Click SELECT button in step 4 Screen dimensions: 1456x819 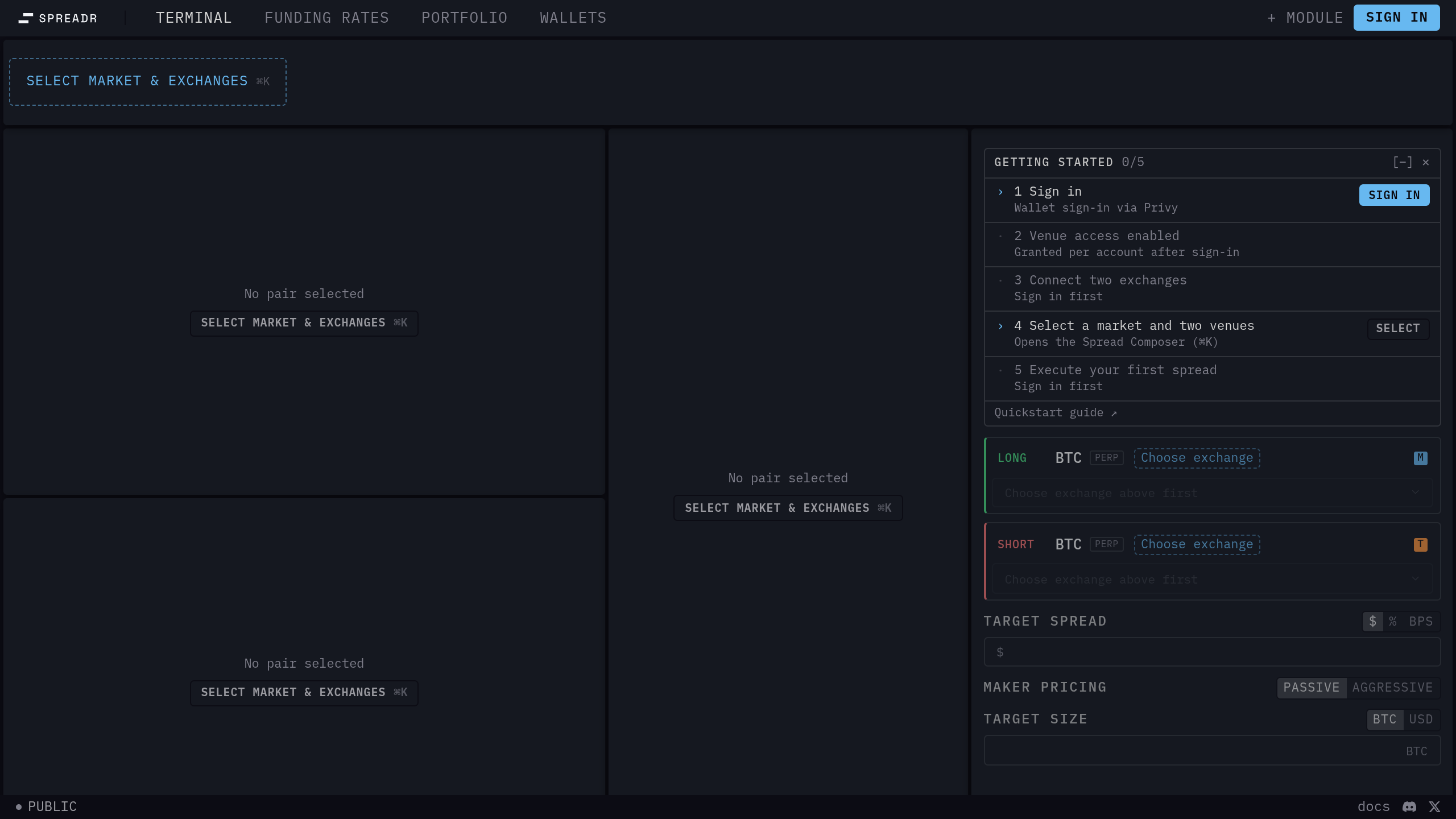pos(1398,328)
